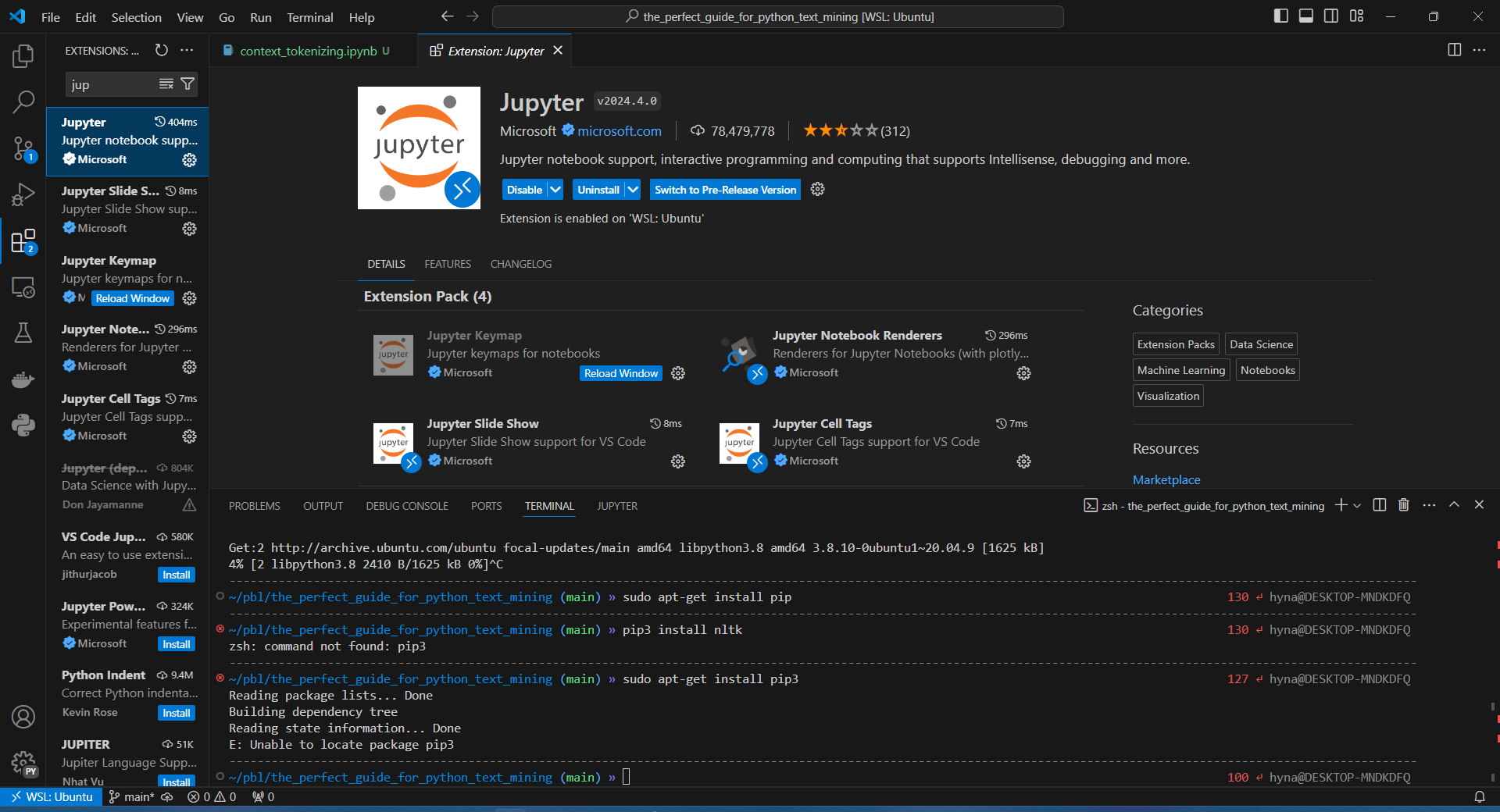Refresh the extensions list
The width and height of the screenshot is (1500, 812).
click(x=162, y=50)
